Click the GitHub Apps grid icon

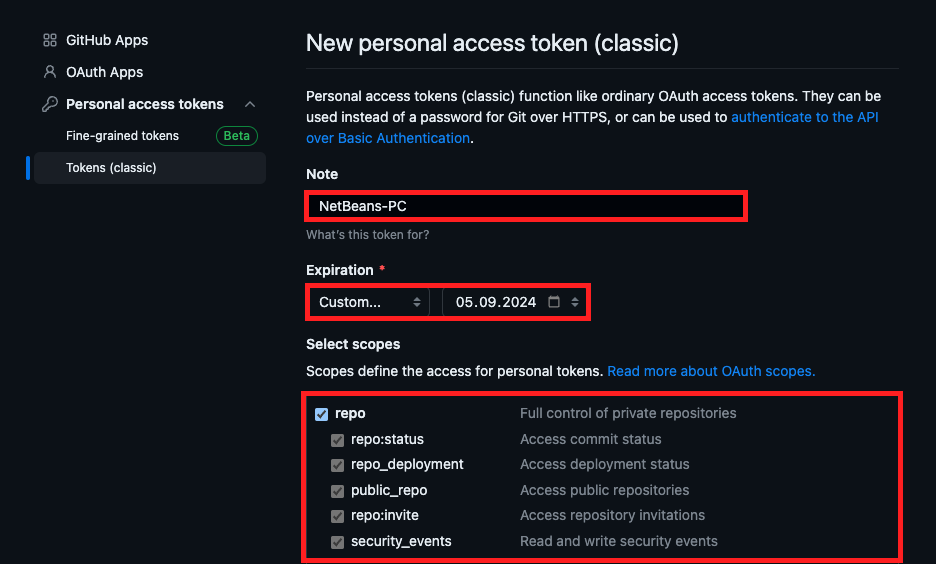(50, 41)
